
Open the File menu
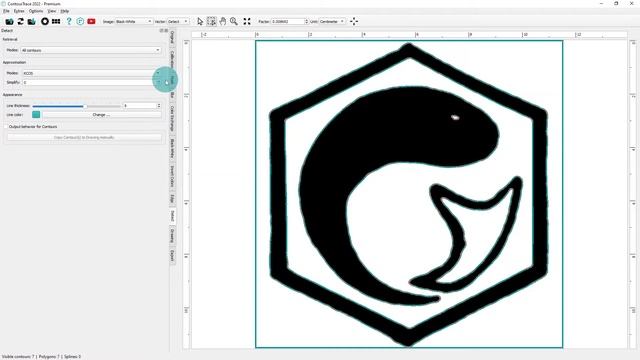[x=6, y=11]
